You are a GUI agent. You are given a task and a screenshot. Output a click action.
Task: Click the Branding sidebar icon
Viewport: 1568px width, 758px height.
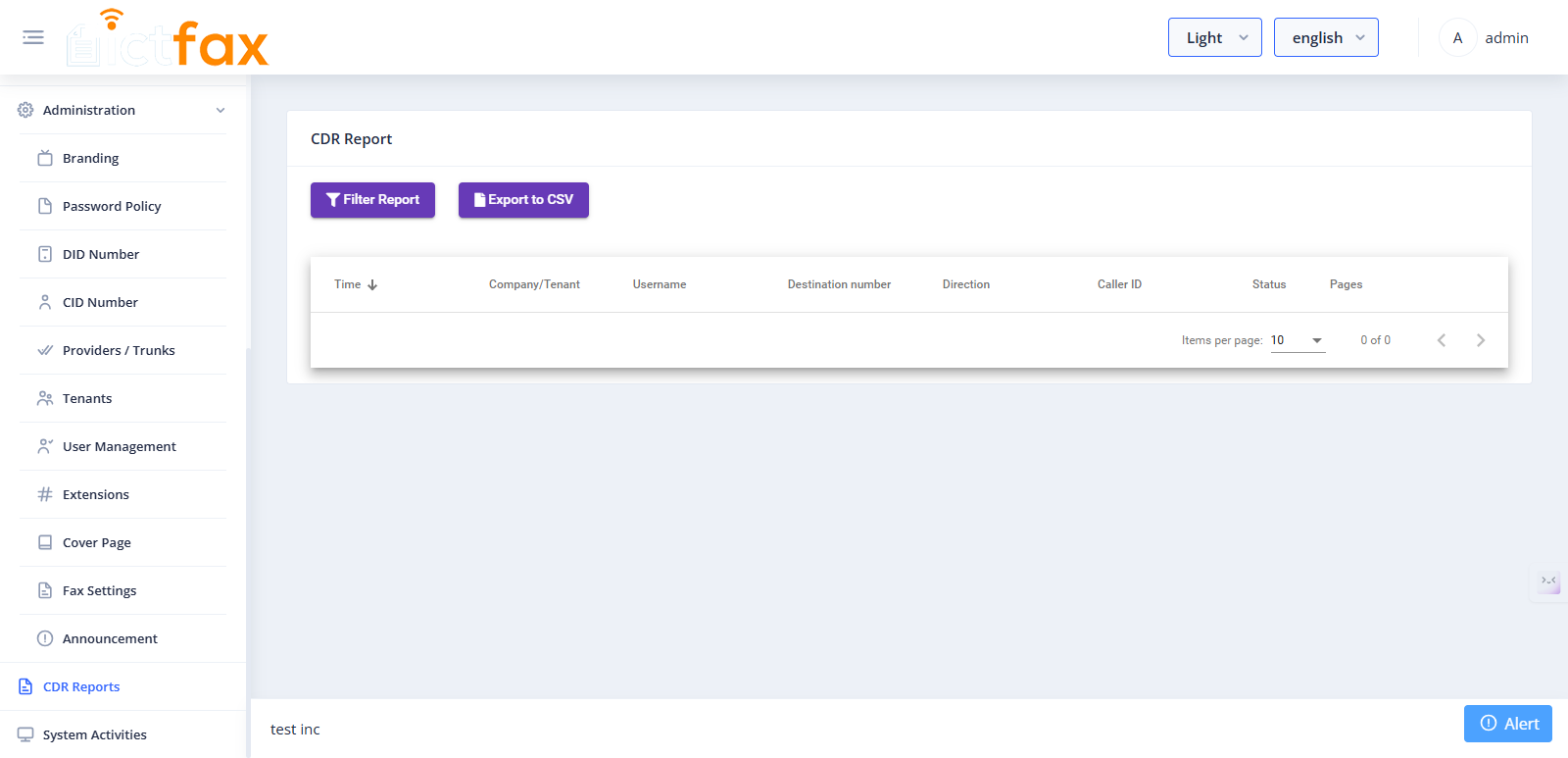[x=45, y=158]
